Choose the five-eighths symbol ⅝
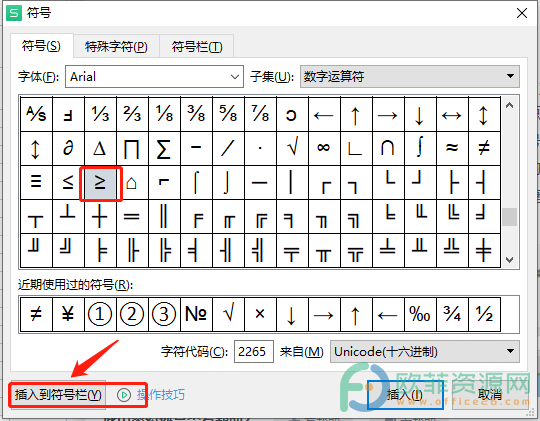Screen dimensions: 540x421 (x=228, y=114)
